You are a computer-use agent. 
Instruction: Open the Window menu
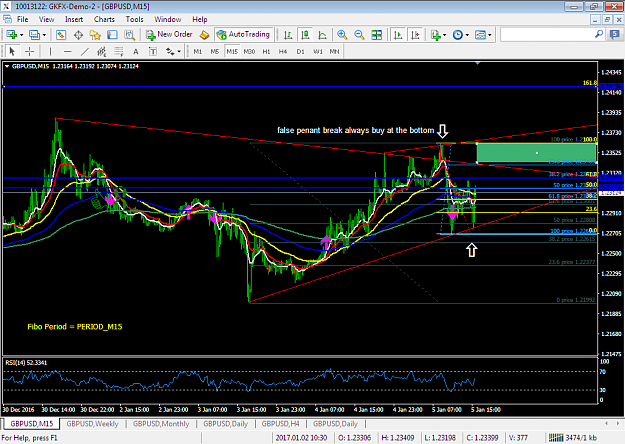pos(167,19)
